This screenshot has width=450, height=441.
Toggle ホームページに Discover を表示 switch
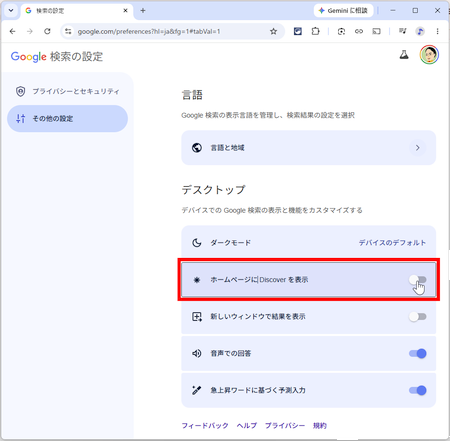(x=418, y=280)
